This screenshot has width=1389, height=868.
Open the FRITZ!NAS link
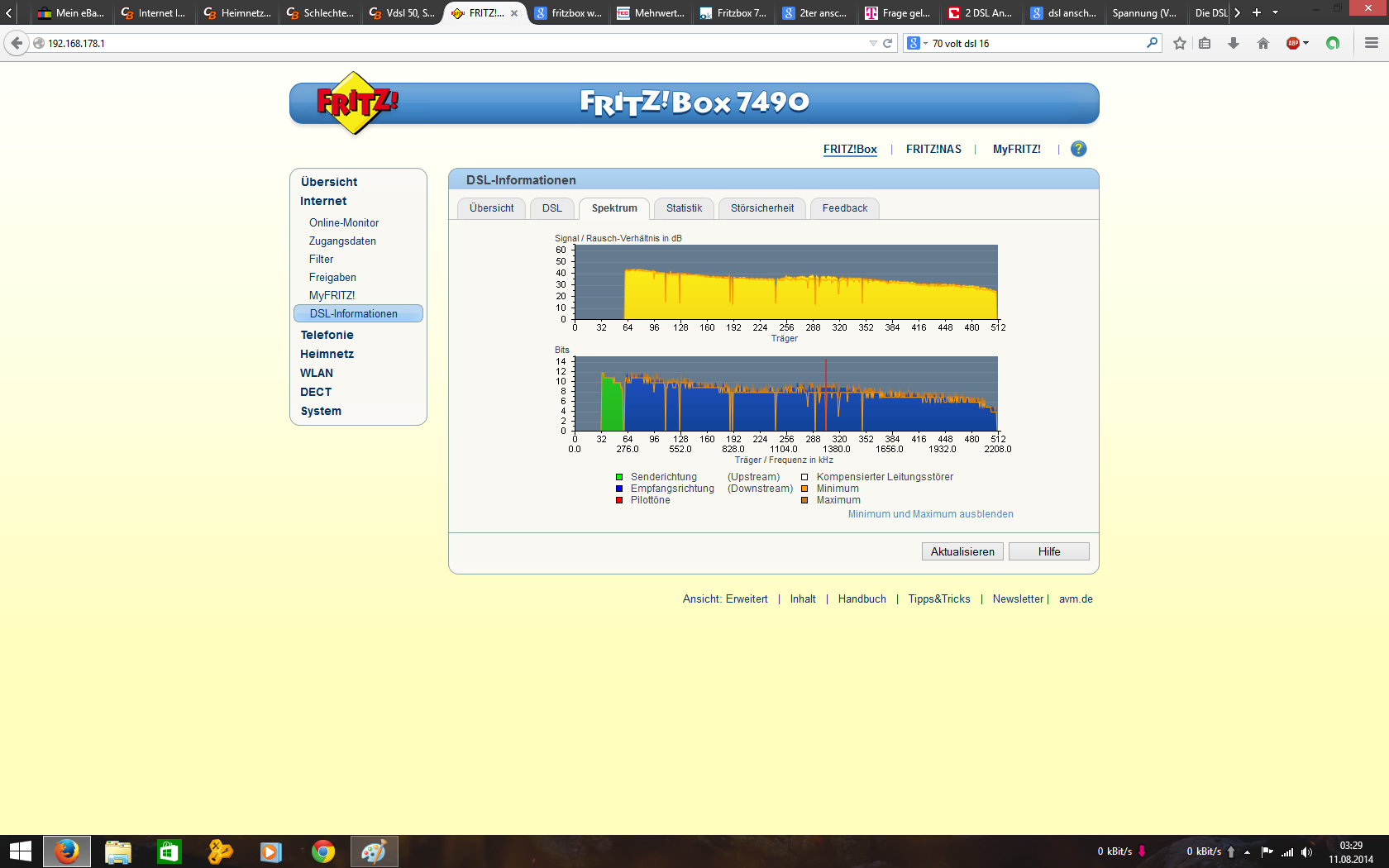[x=933, y=149]
